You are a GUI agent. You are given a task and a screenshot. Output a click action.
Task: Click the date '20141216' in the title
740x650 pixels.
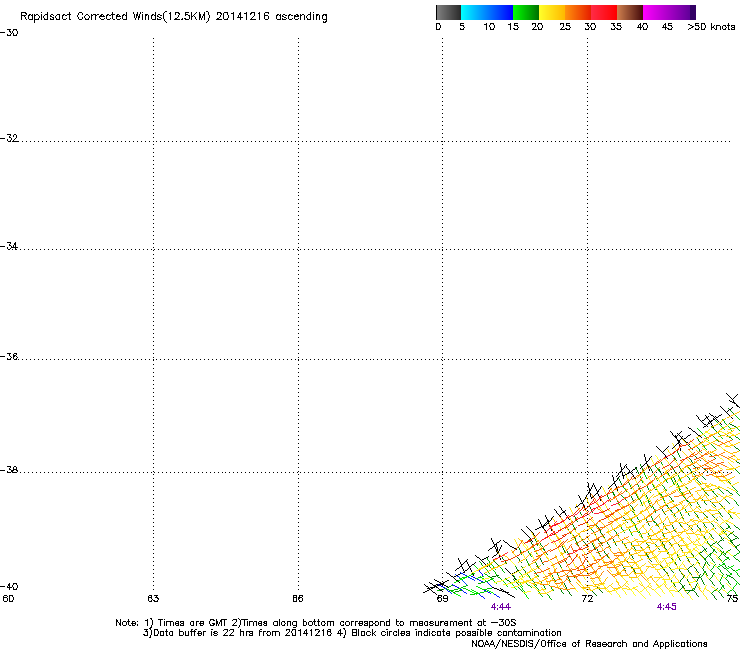[x=243, y=16]
